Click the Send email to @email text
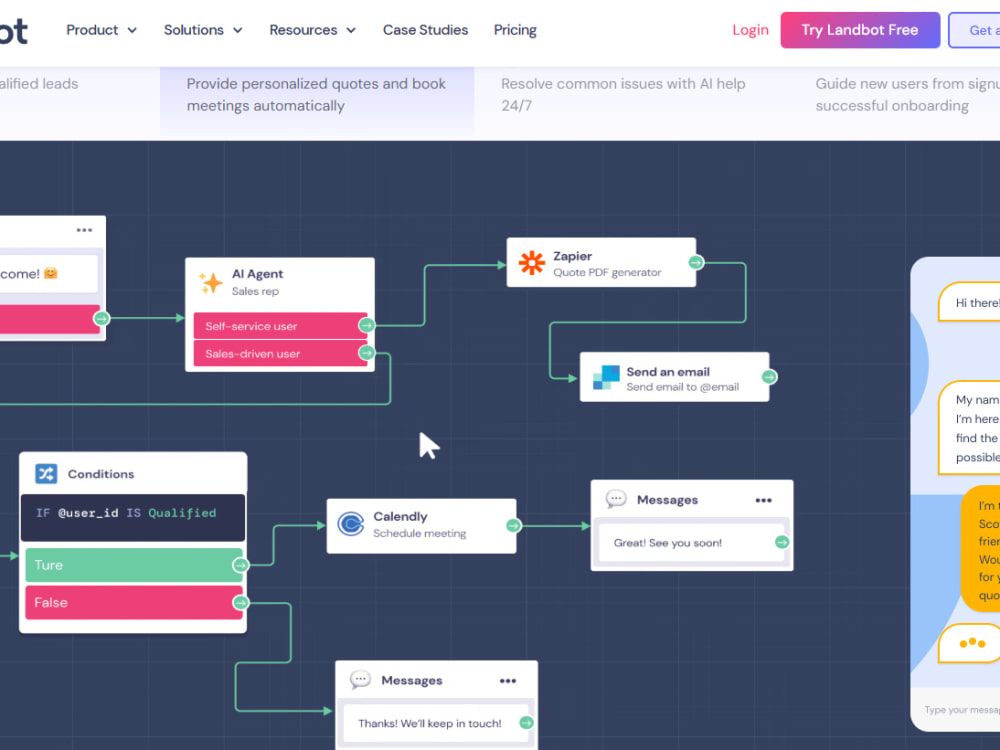Viewport: 1000px width, 750px height. [682, 386]
